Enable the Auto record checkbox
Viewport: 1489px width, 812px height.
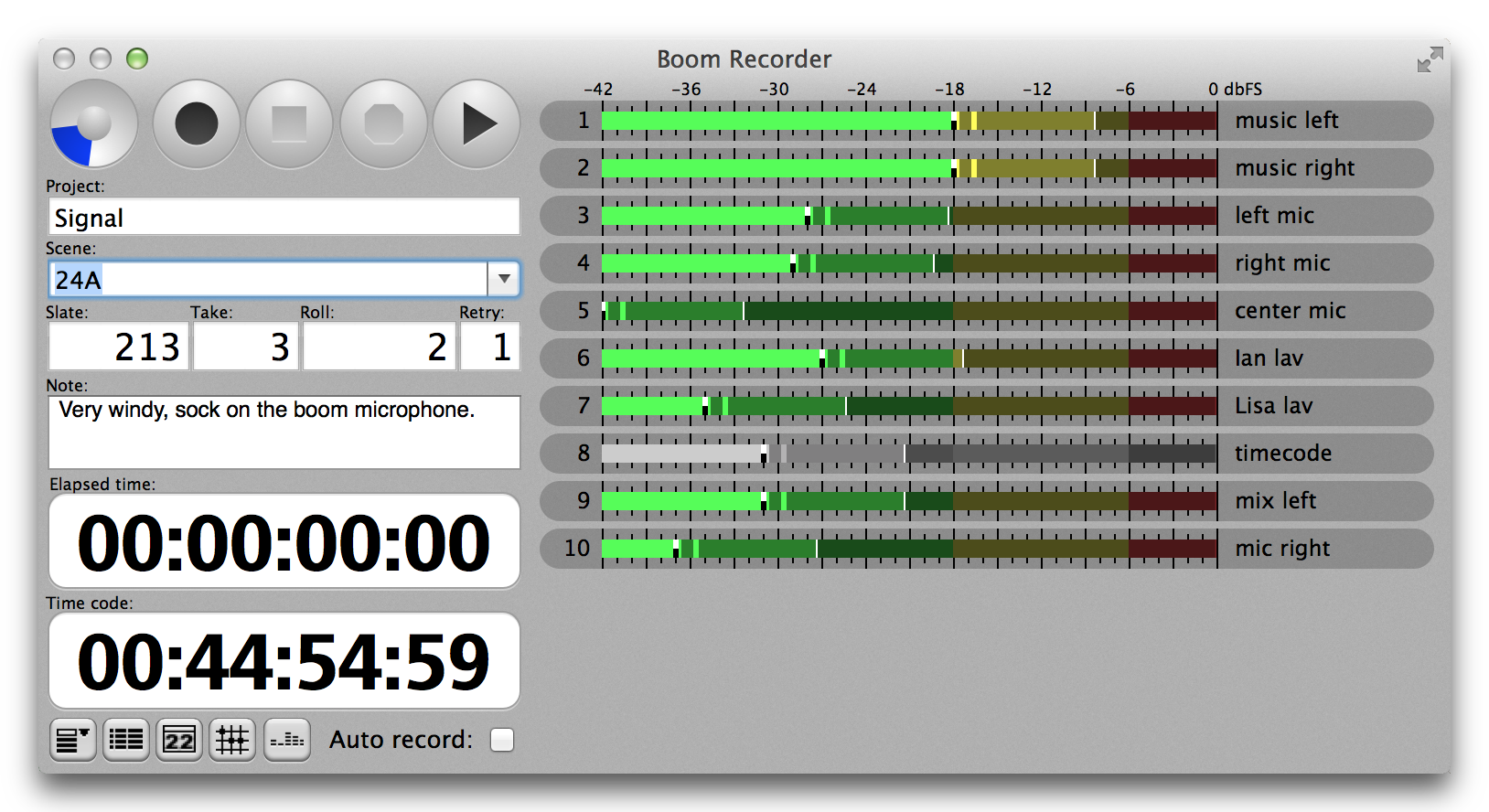tap(502, 739)
